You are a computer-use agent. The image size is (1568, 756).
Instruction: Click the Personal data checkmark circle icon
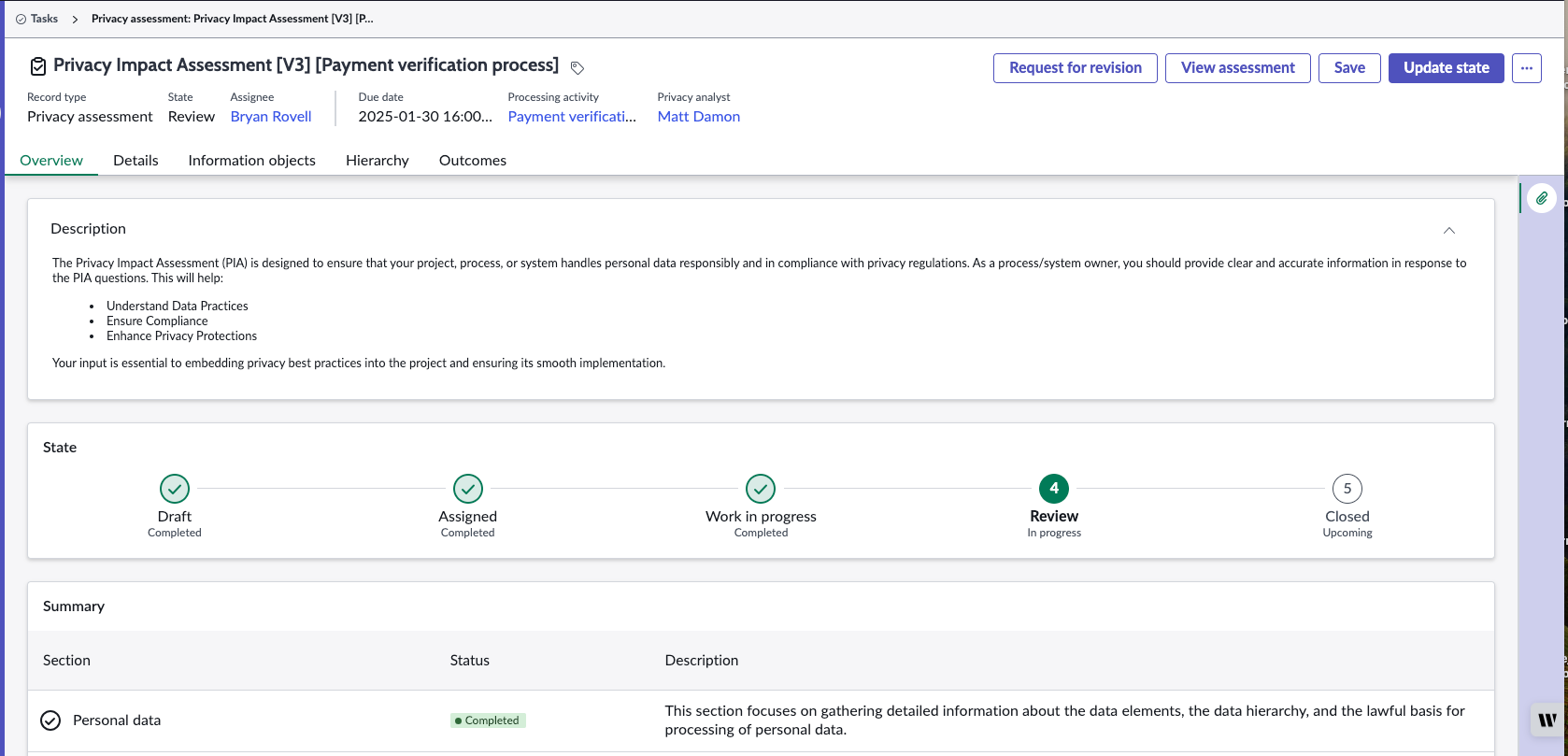(50, 720)
